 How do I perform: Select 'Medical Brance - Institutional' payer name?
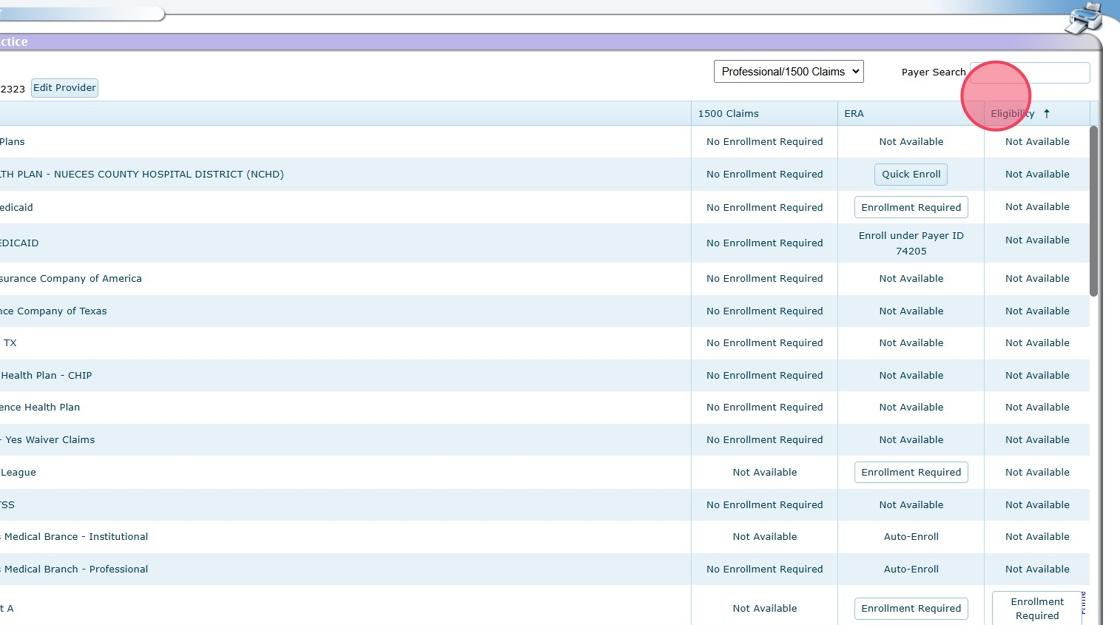click(76, 536)
